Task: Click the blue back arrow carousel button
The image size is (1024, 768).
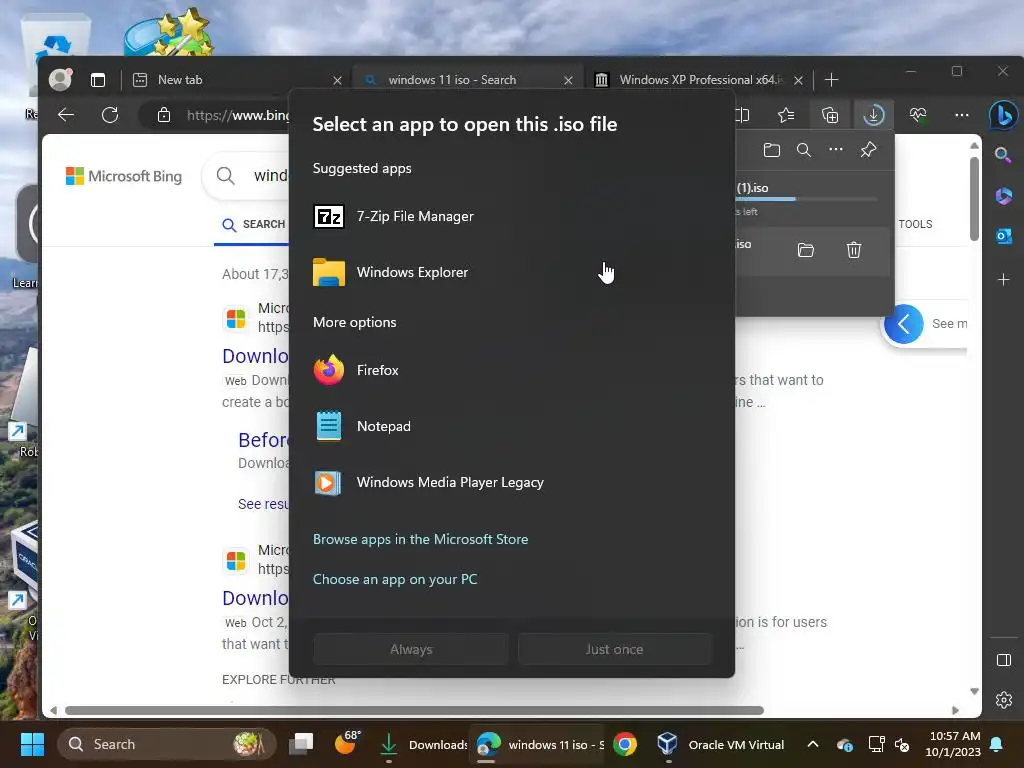Action: click(904, 324)
